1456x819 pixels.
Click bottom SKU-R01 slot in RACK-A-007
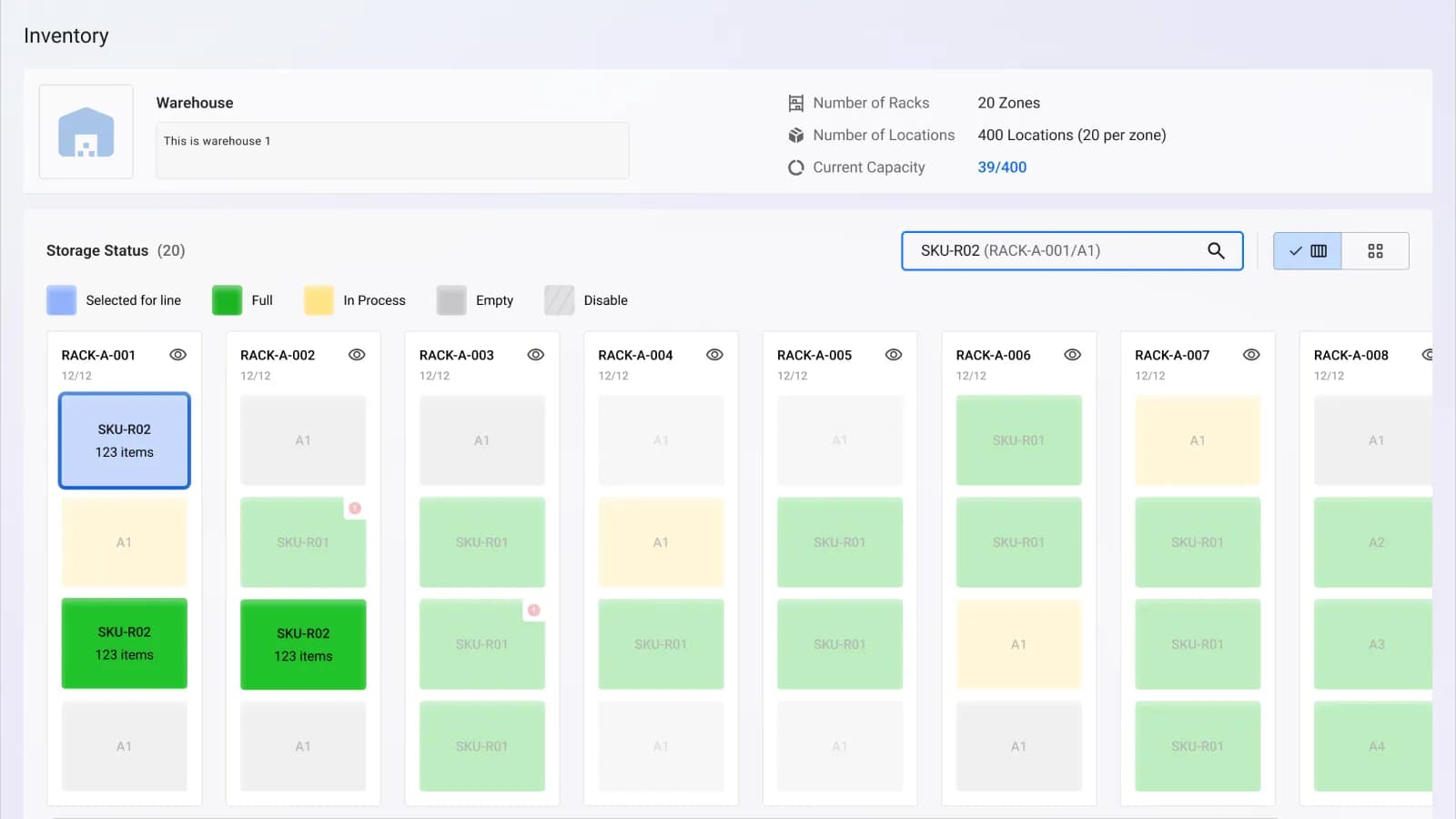coord(1198,746)
